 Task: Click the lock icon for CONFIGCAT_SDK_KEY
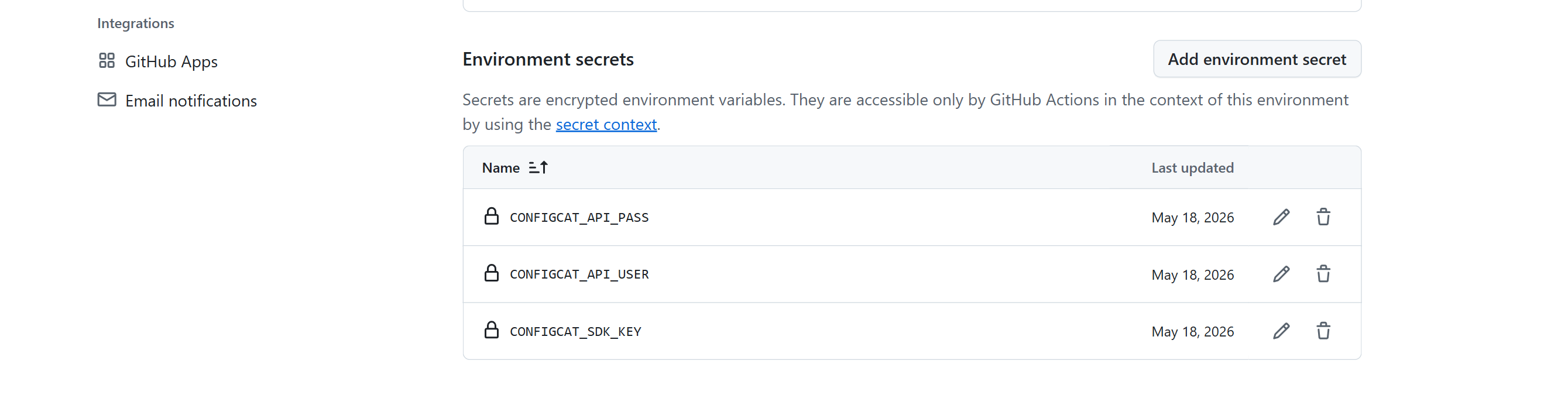(x=491, y=331)
